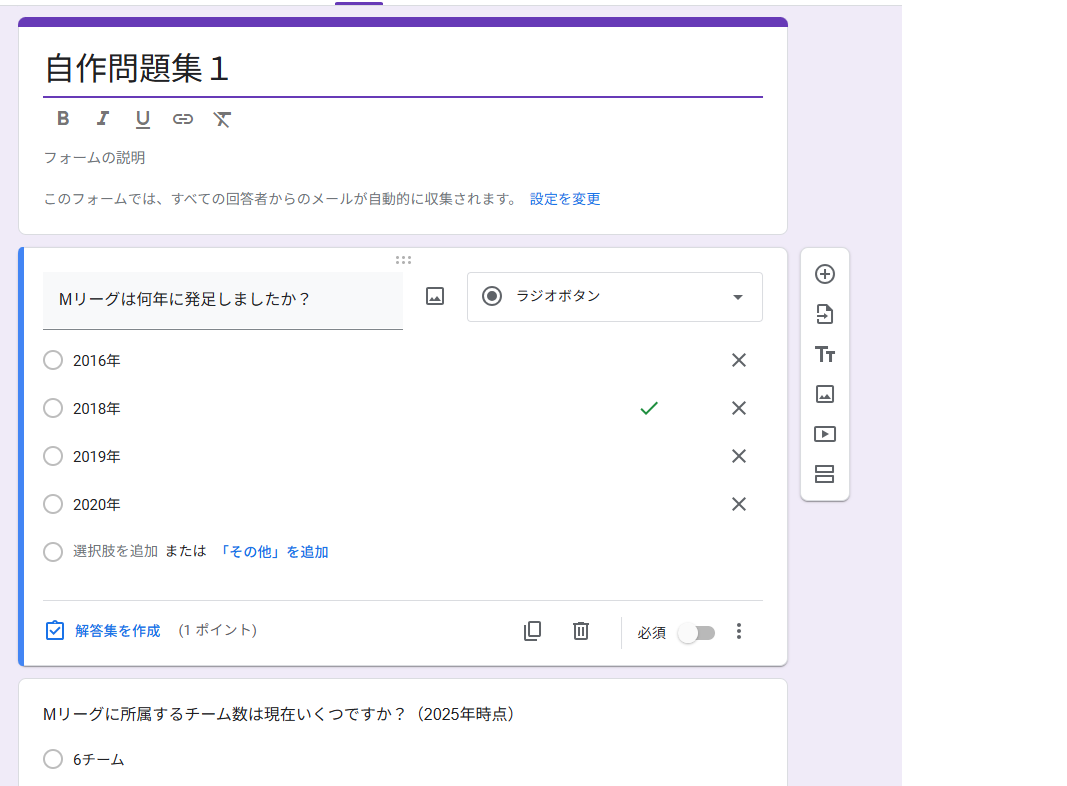The height and width of the screenshot is (786, 1067).
Task: Remove the 2016年 option
Action: pyautogui.click(x=739, y=360)
